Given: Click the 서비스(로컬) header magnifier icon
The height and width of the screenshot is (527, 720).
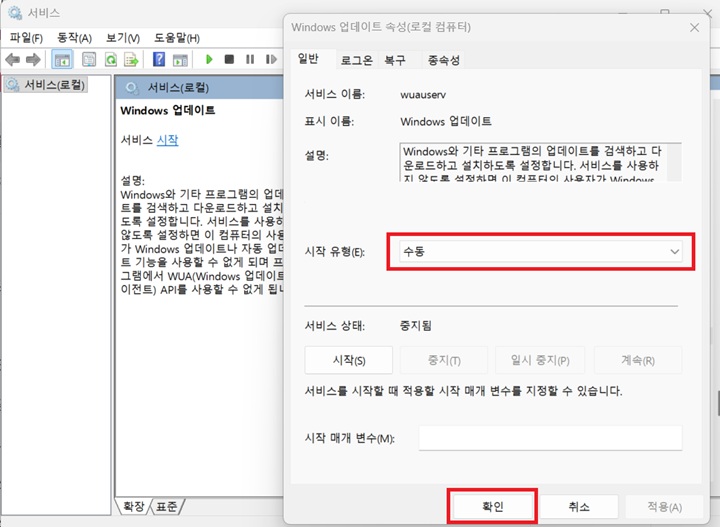Looking at the screenshot, I should click(132, 88).
